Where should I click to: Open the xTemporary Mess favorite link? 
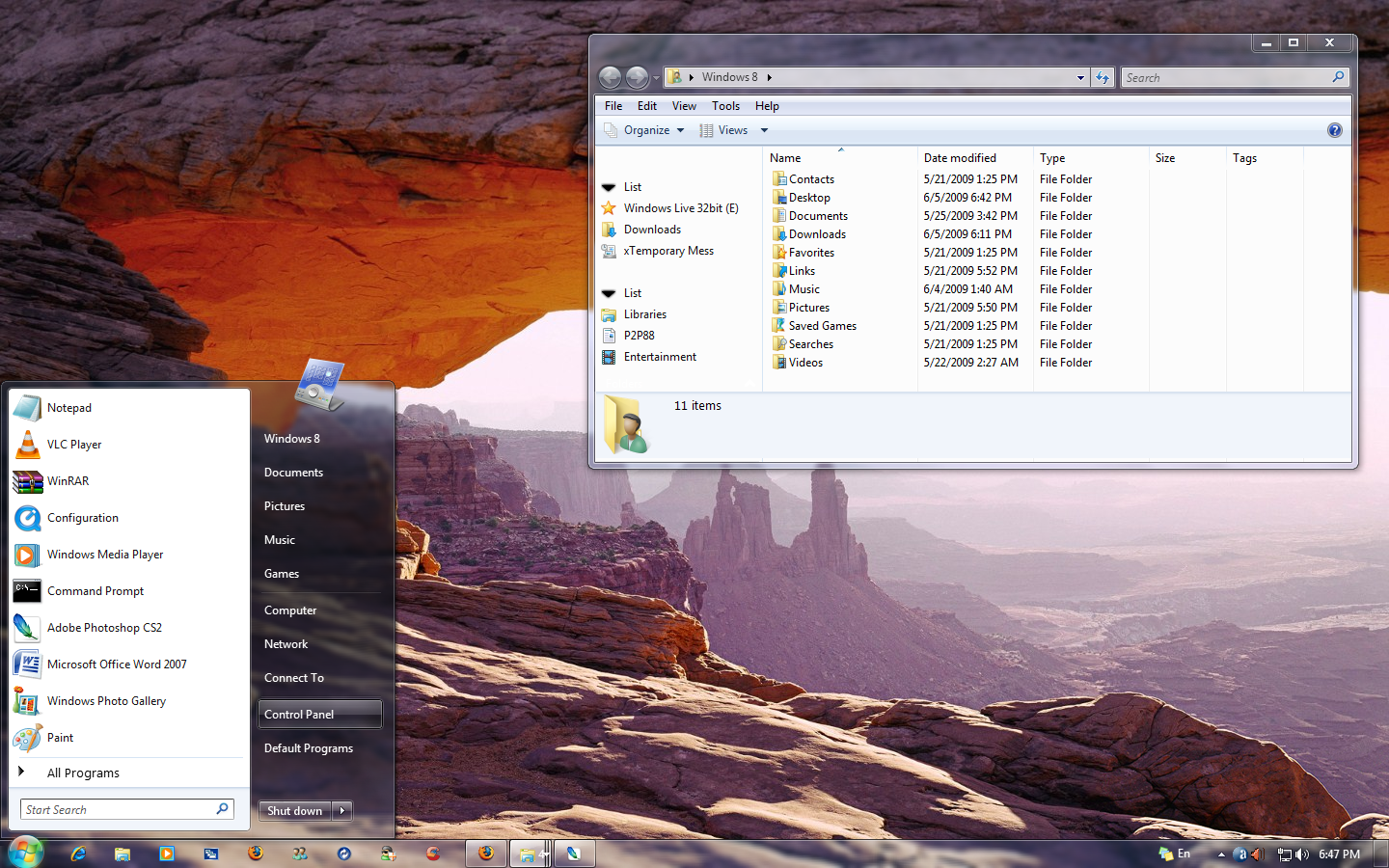click(x=667, y=250)
